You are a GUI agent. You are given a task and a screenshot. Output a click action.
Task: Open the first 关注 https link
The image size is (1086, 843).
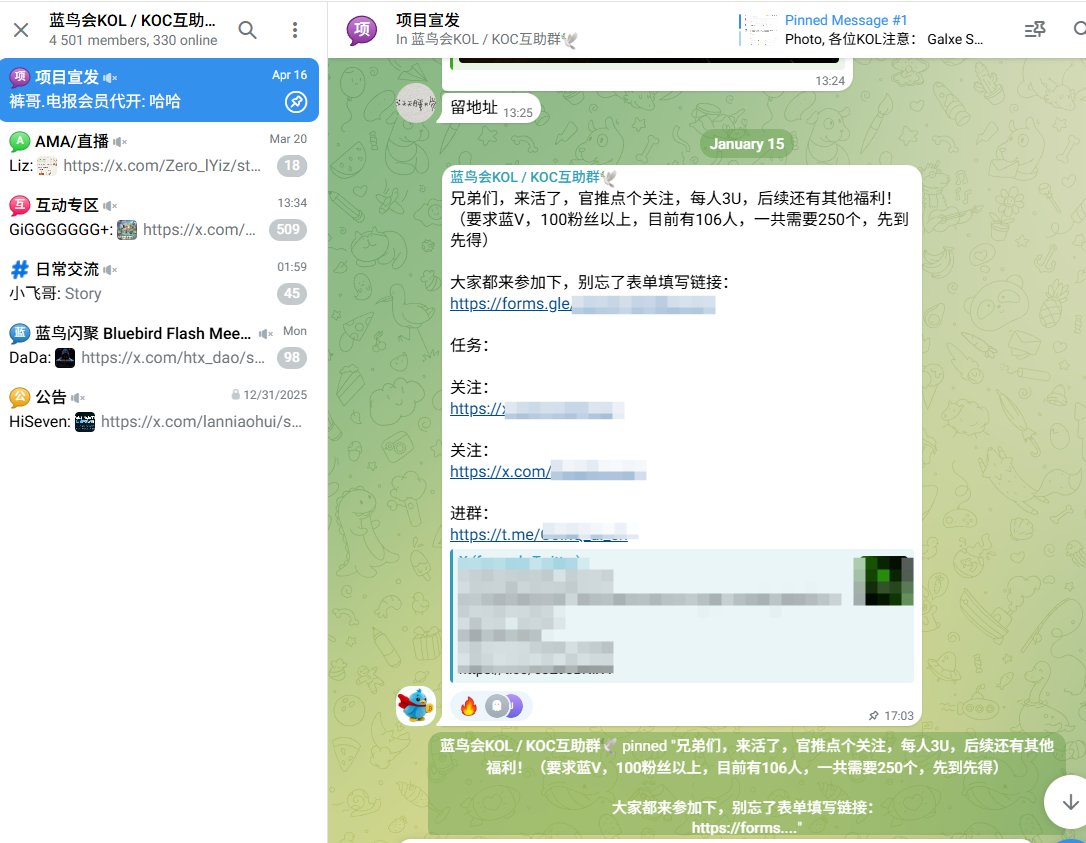coord(537,409)
